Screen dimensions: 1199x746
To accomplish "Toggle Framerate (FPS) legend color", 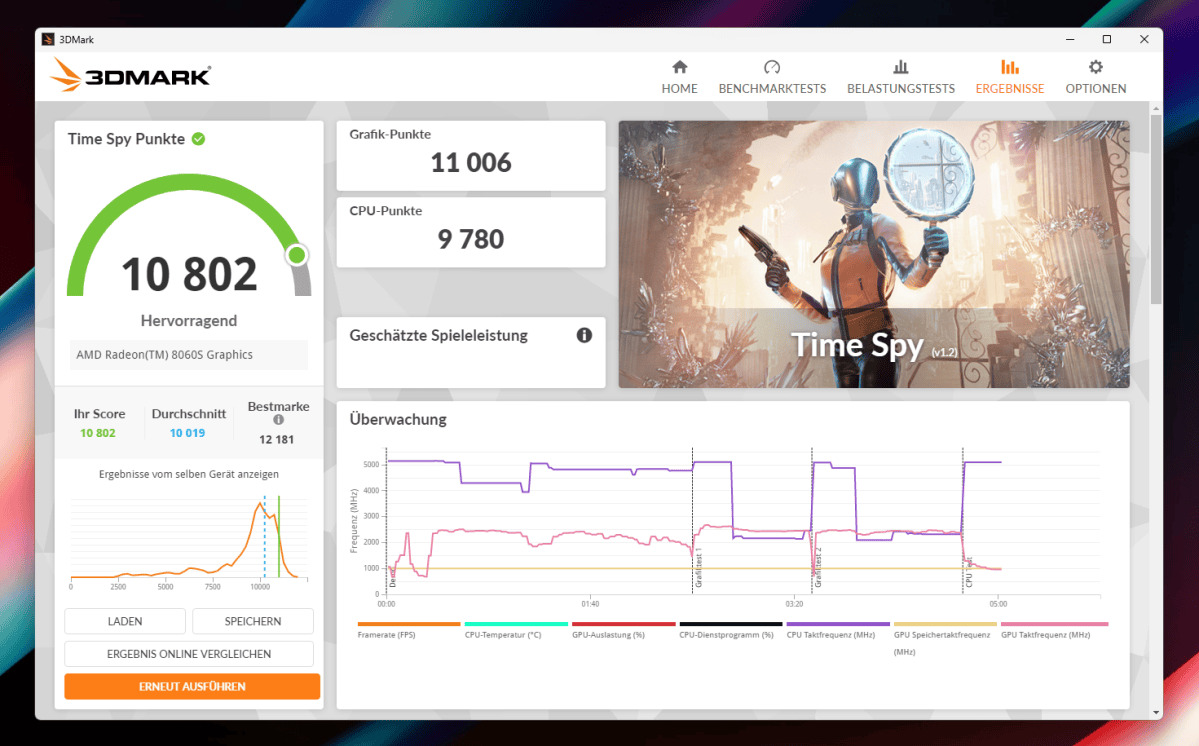I will click(409, 624).
